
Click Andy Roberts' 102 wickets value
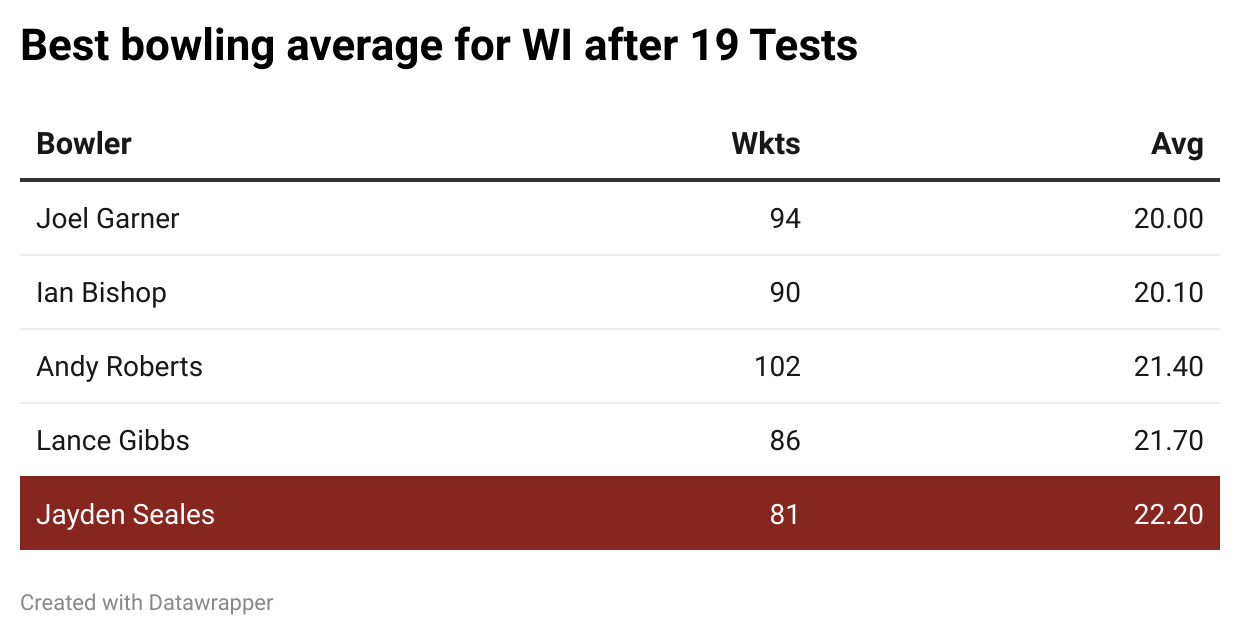(x=778, y=367)
